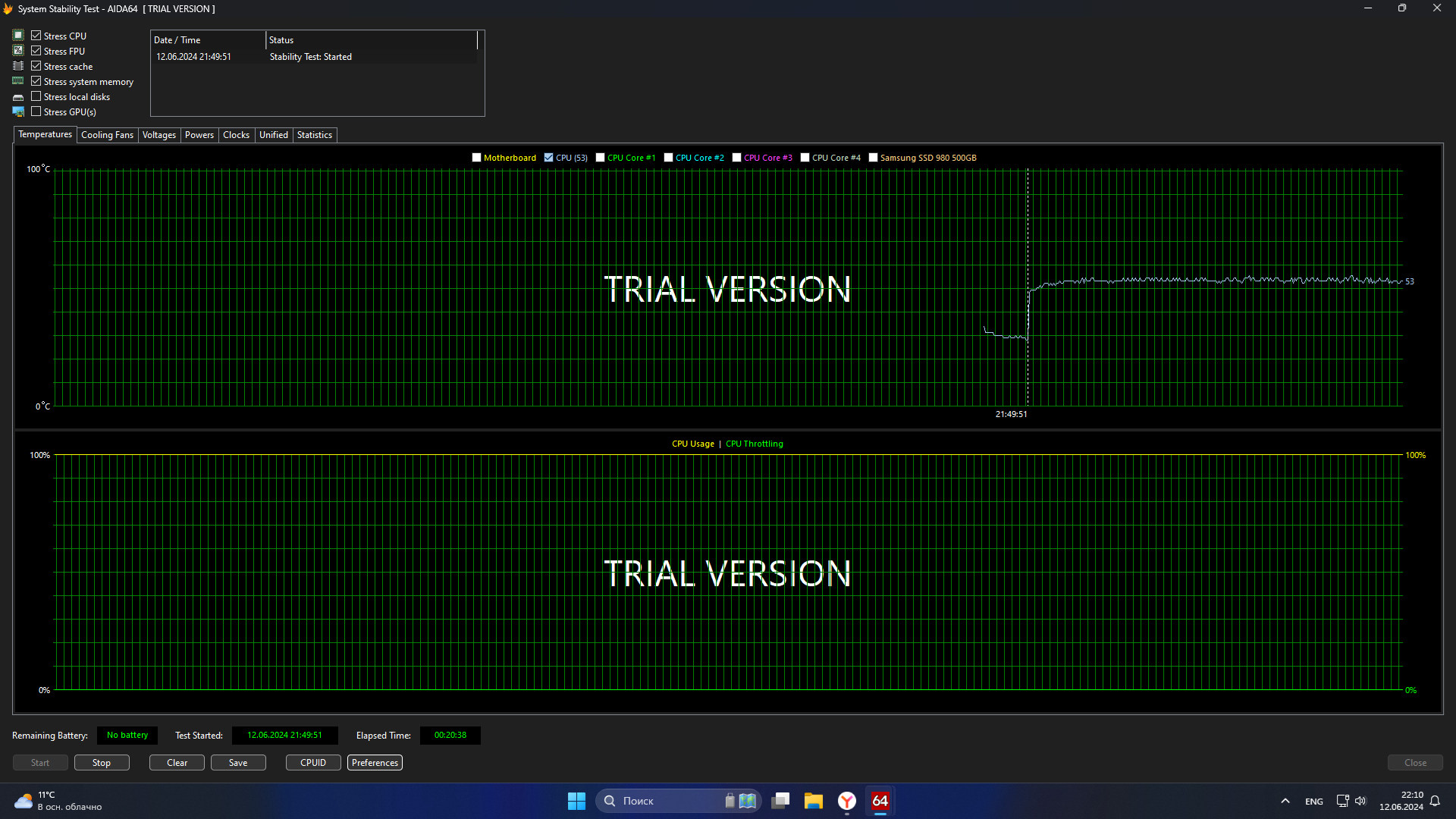Open the weather widget icon
This screenshot has height=819, width=1456.
(24, 801)
